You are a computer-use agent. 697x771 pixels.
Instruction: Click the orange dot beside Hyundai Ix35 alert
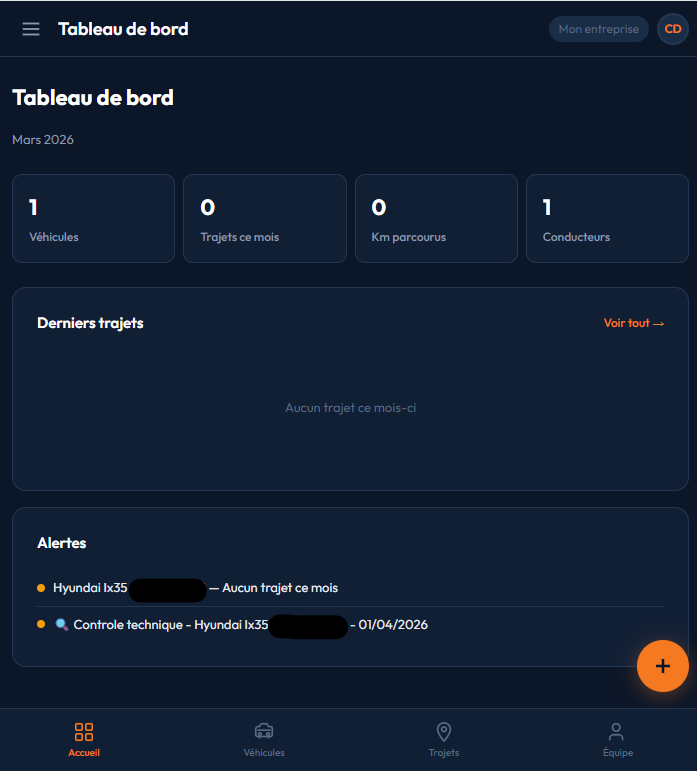click(x=41, y=588)
